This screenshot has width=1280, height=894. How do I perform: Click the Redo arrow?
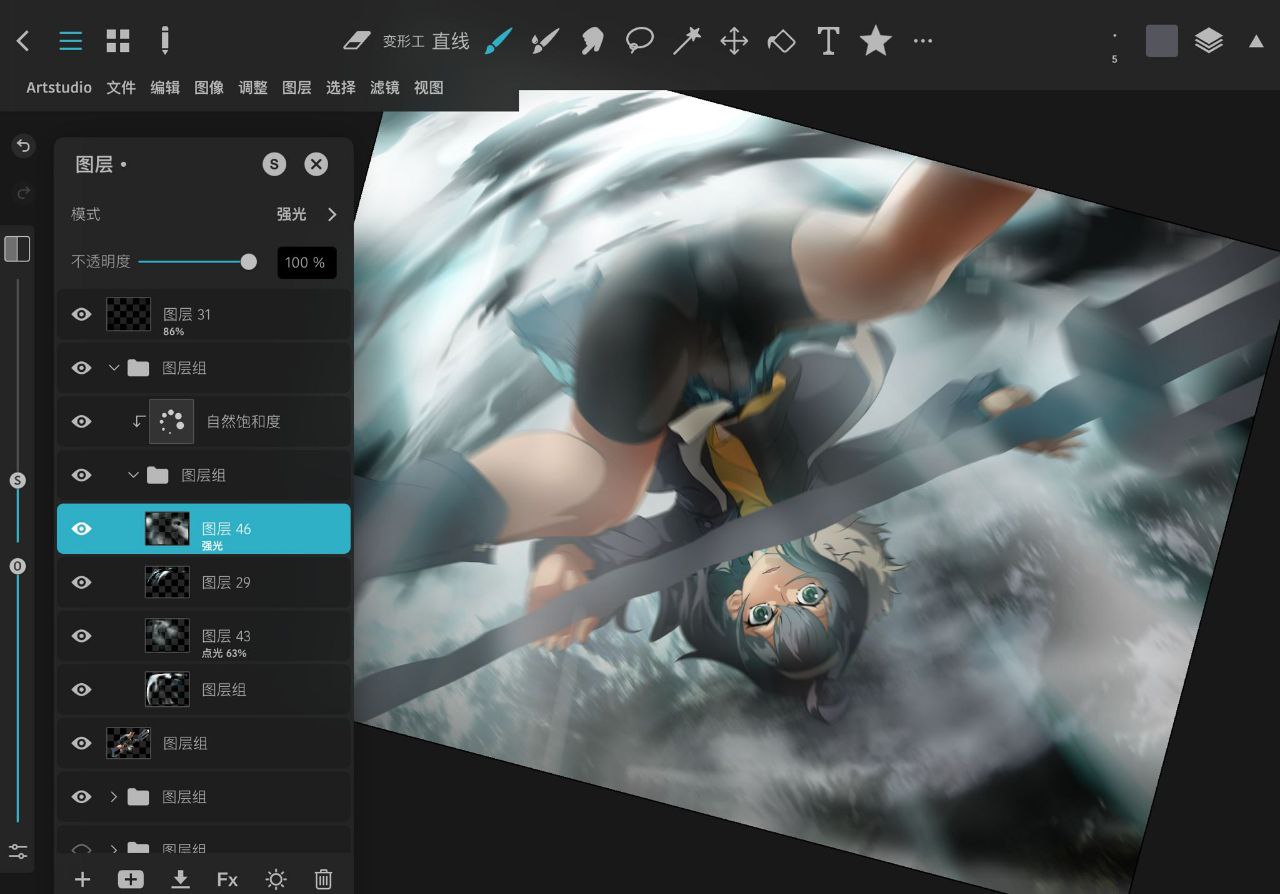(x=22, y=192)
